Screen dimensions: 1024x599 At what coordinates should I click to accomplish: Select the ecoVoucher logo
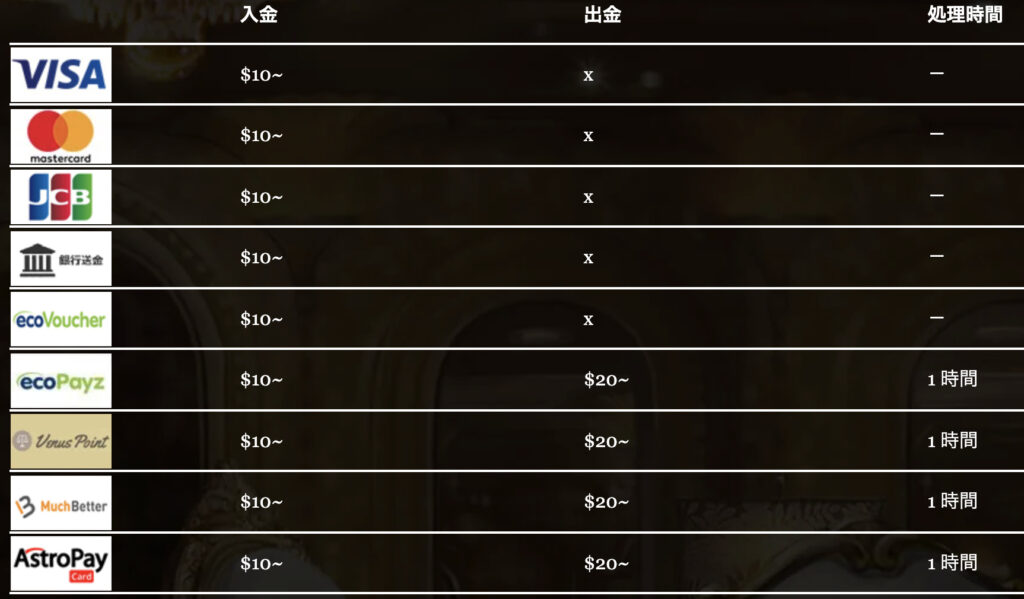pyautogui.click(x=61, y=319)
